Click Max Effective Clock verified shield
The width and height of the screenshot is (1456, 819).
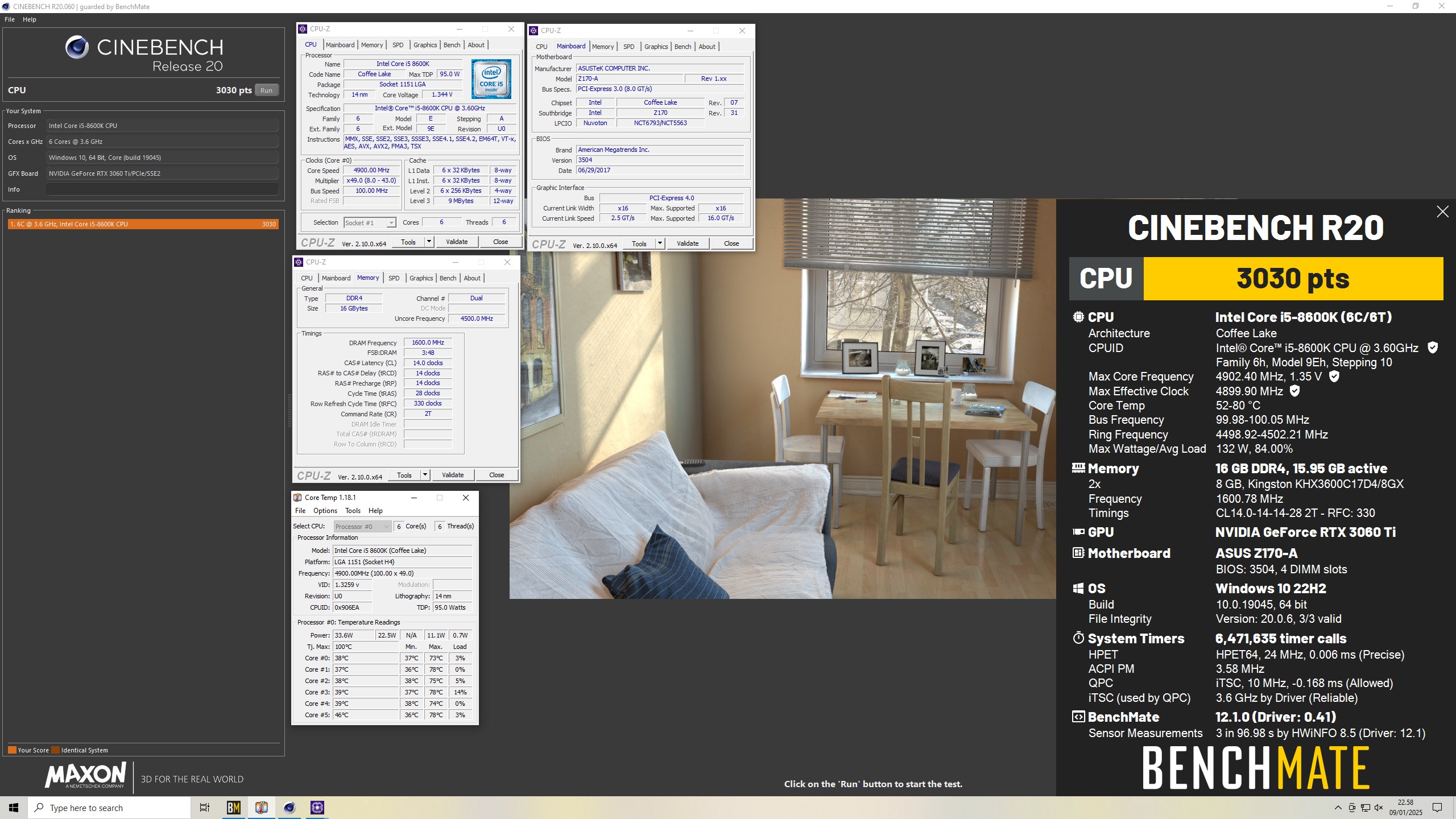click(x=1294, y=391)
